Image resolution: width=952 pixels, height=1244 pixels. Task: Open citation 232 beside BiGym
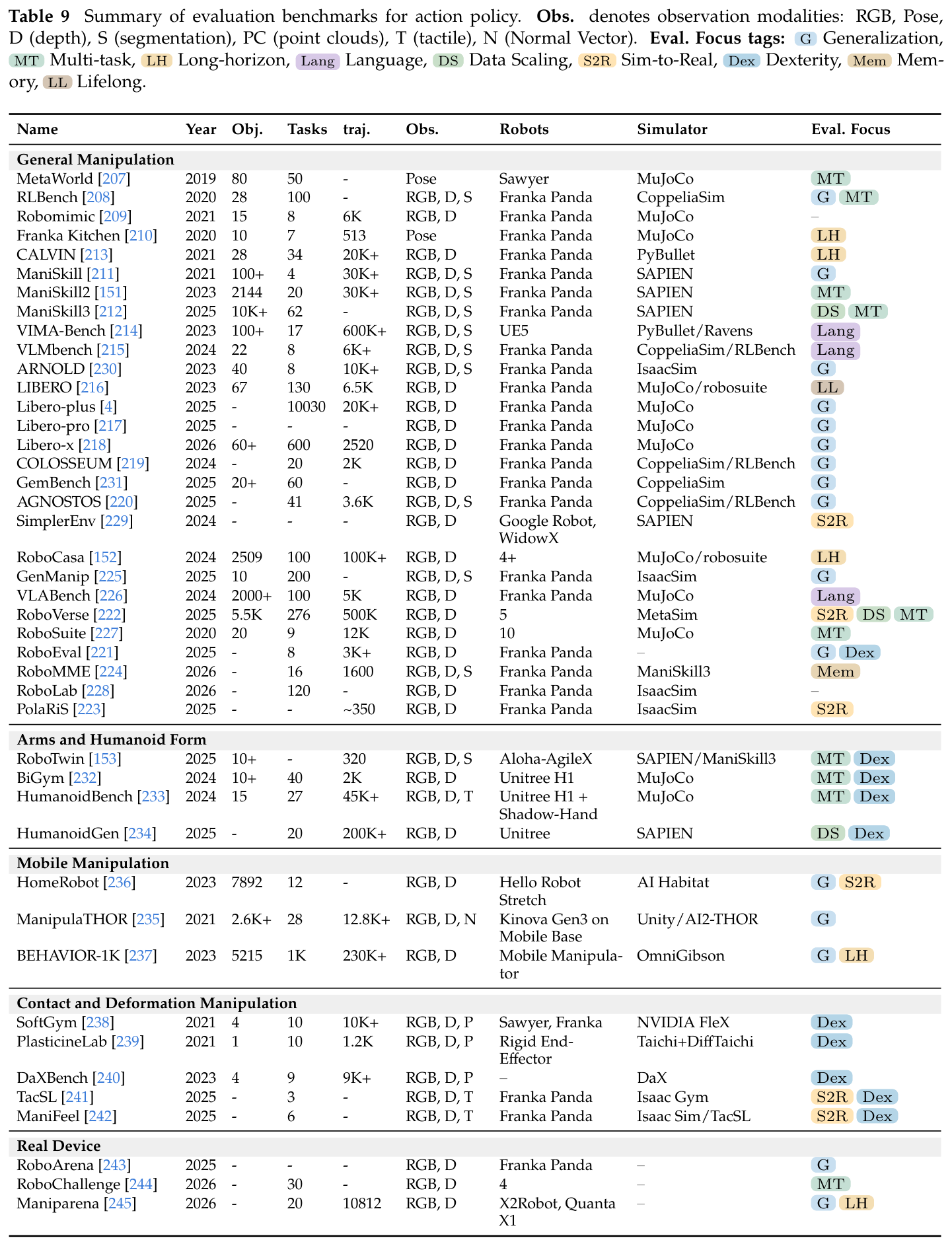pos(85,778)
